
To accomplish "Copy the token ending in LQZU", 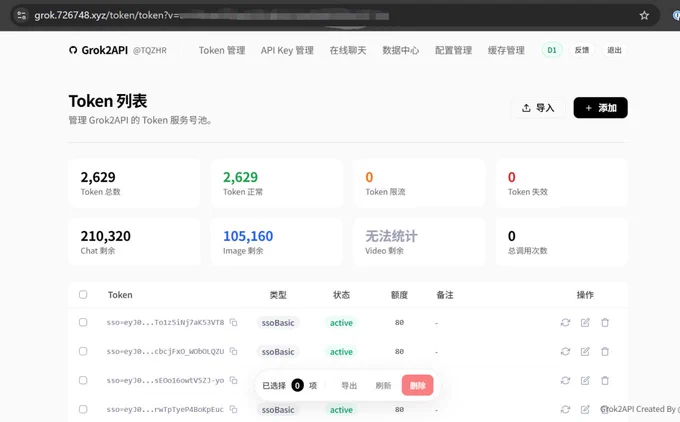I will tap(233, 351).
